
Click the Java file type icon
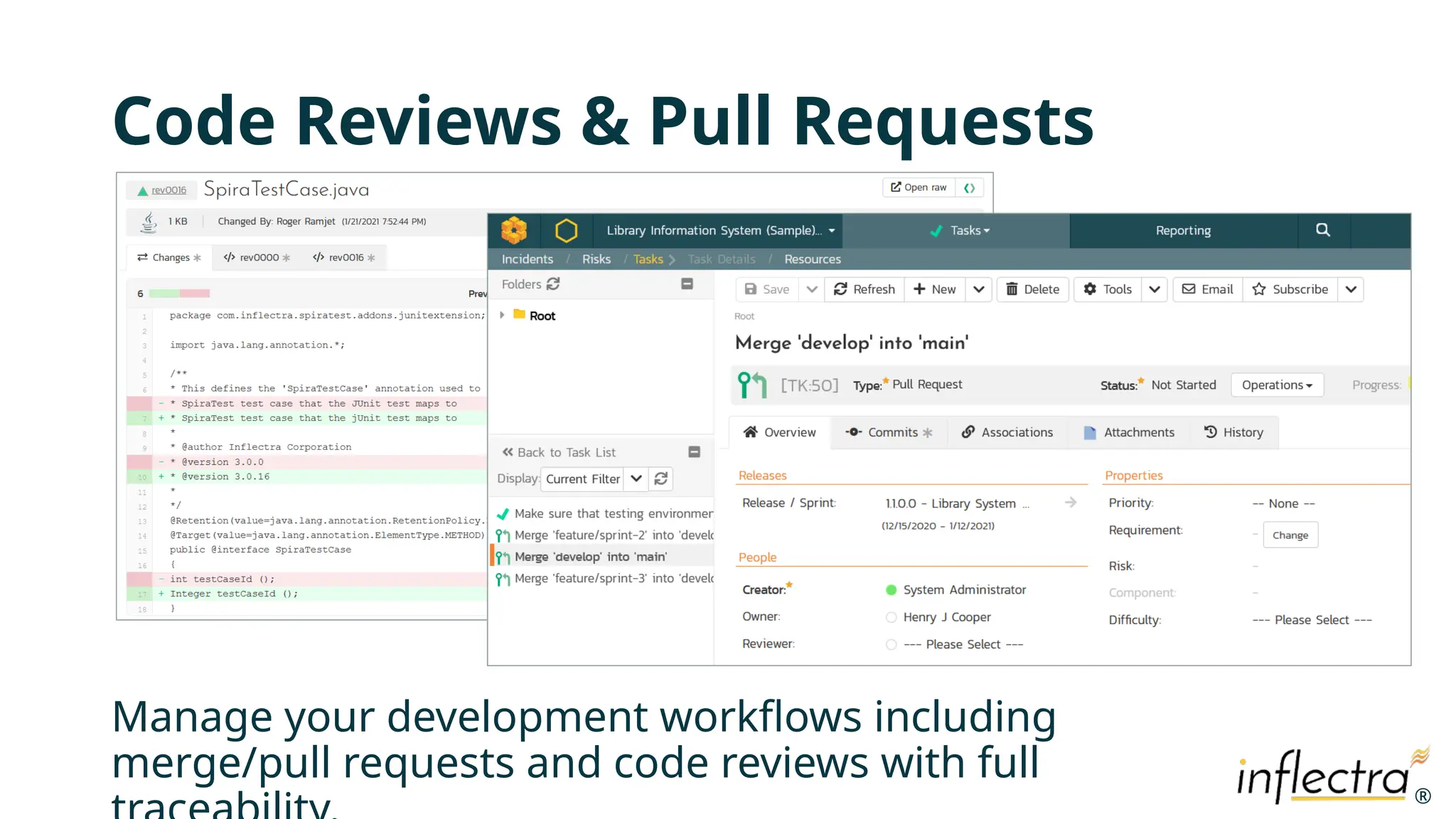[x=148, y=222]
